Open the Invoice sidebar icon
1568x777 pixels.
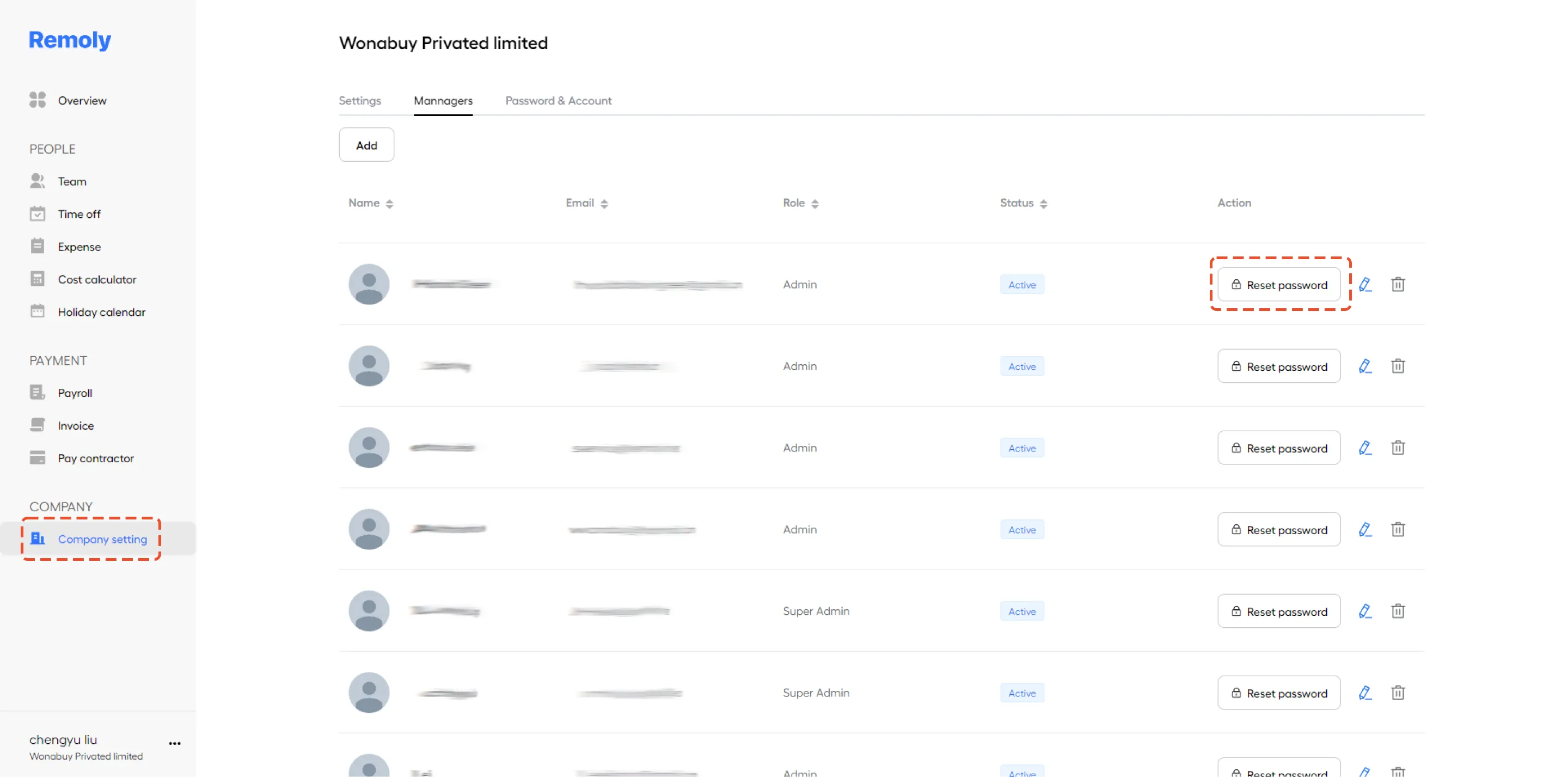[37, 425]
